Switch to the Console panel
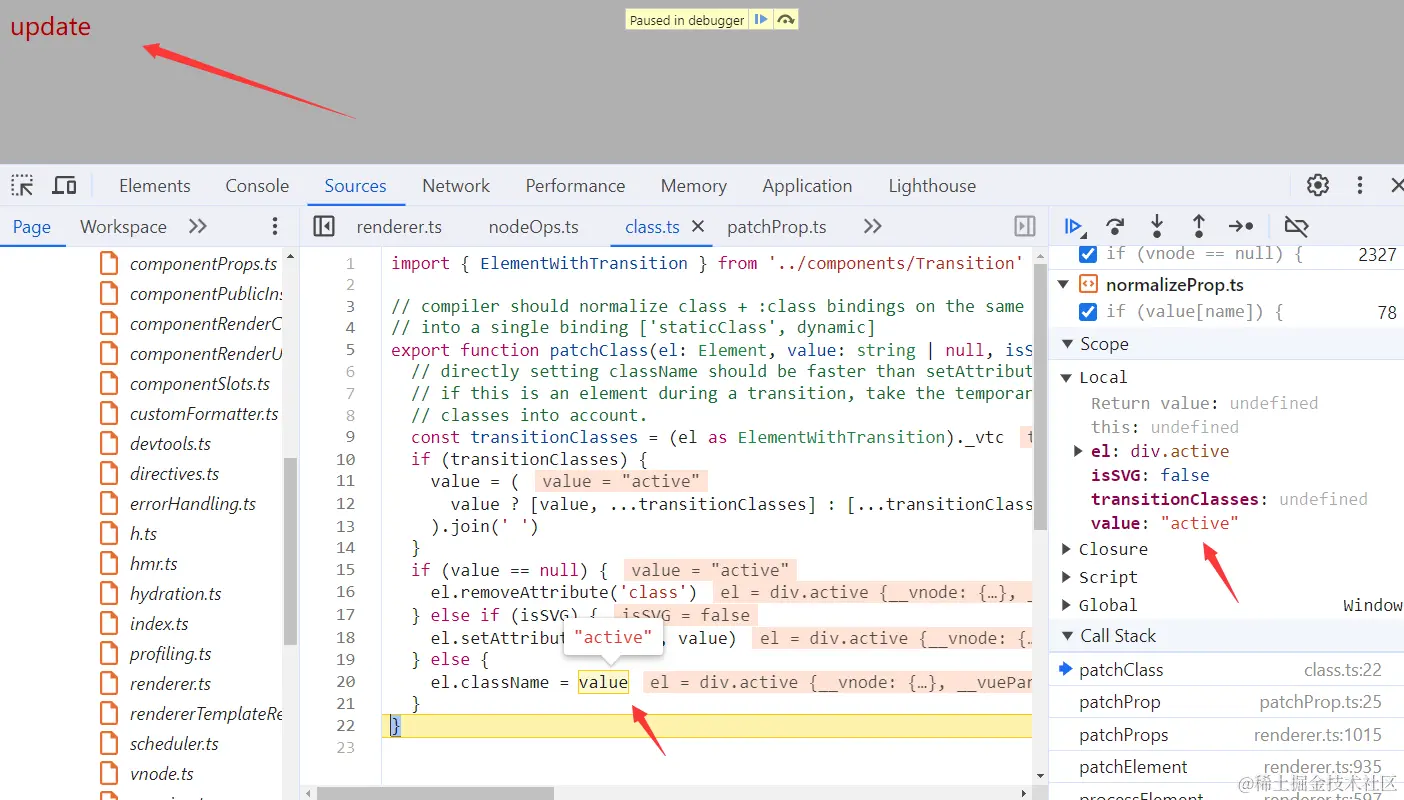The image size is (1404, 800). tap(257, 186)
